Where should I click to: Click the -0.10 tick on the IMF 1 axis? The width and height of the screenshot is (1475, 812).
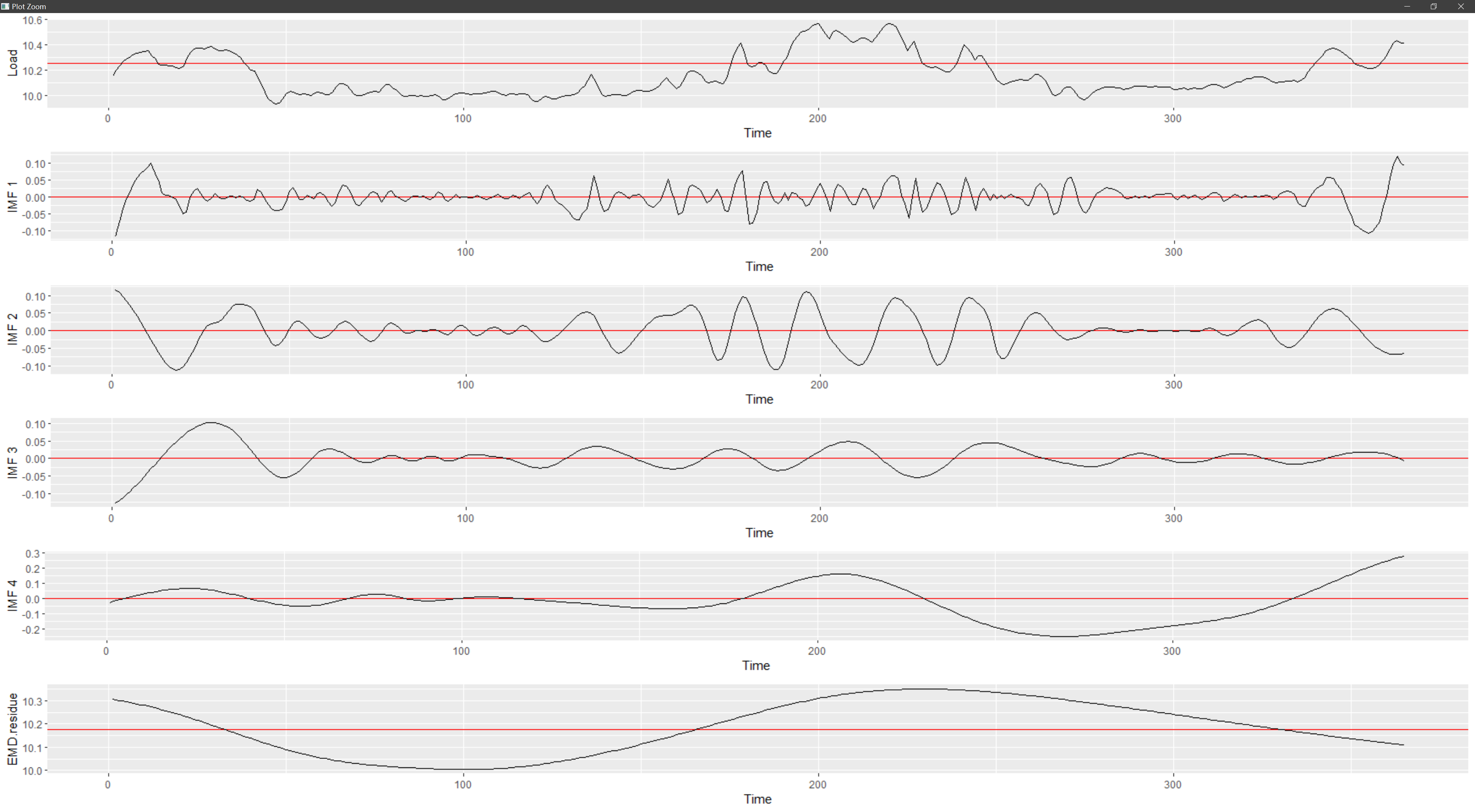tap(33, 231)
